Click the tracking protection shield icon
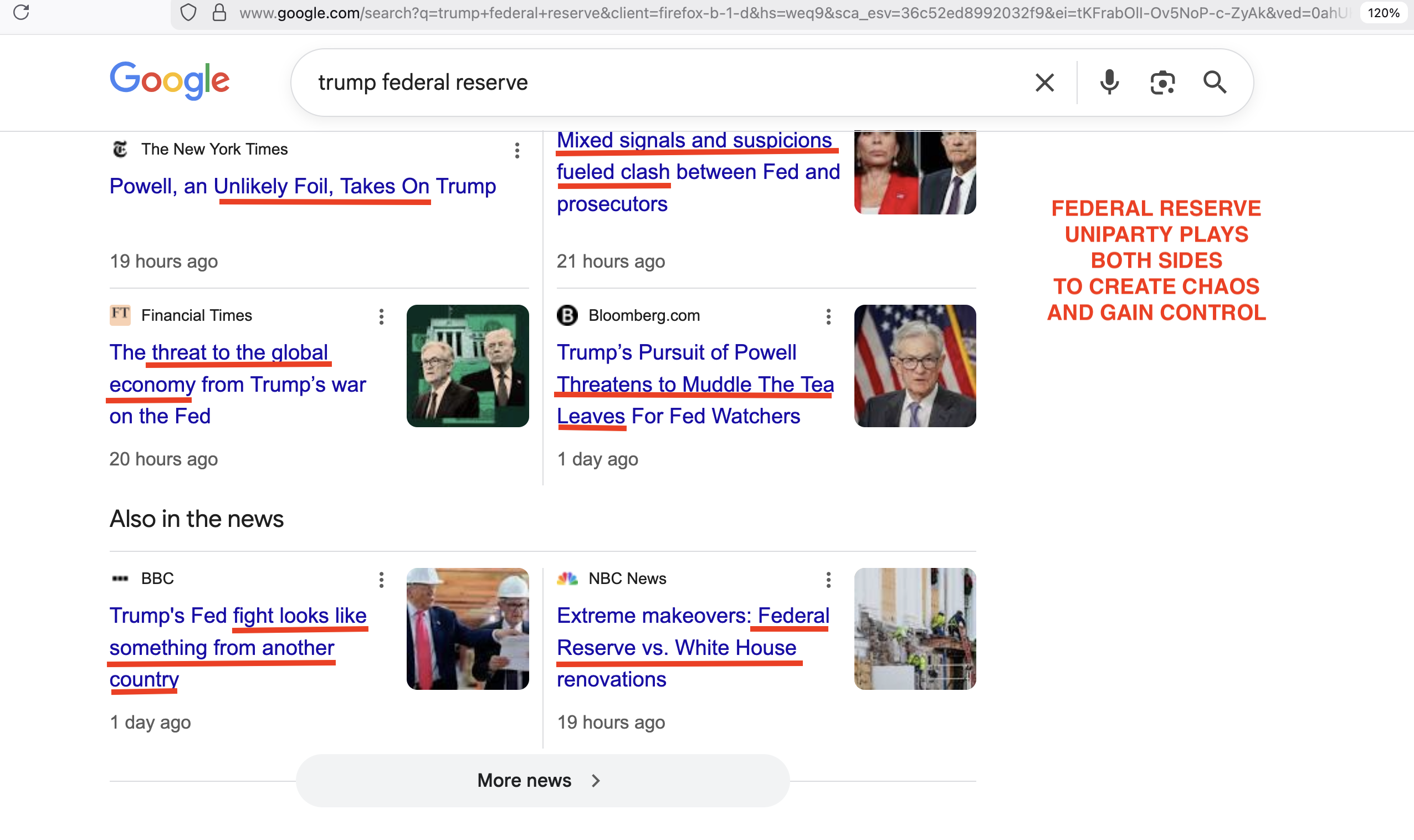This screenshot has width=1414, height=840. 188,12
